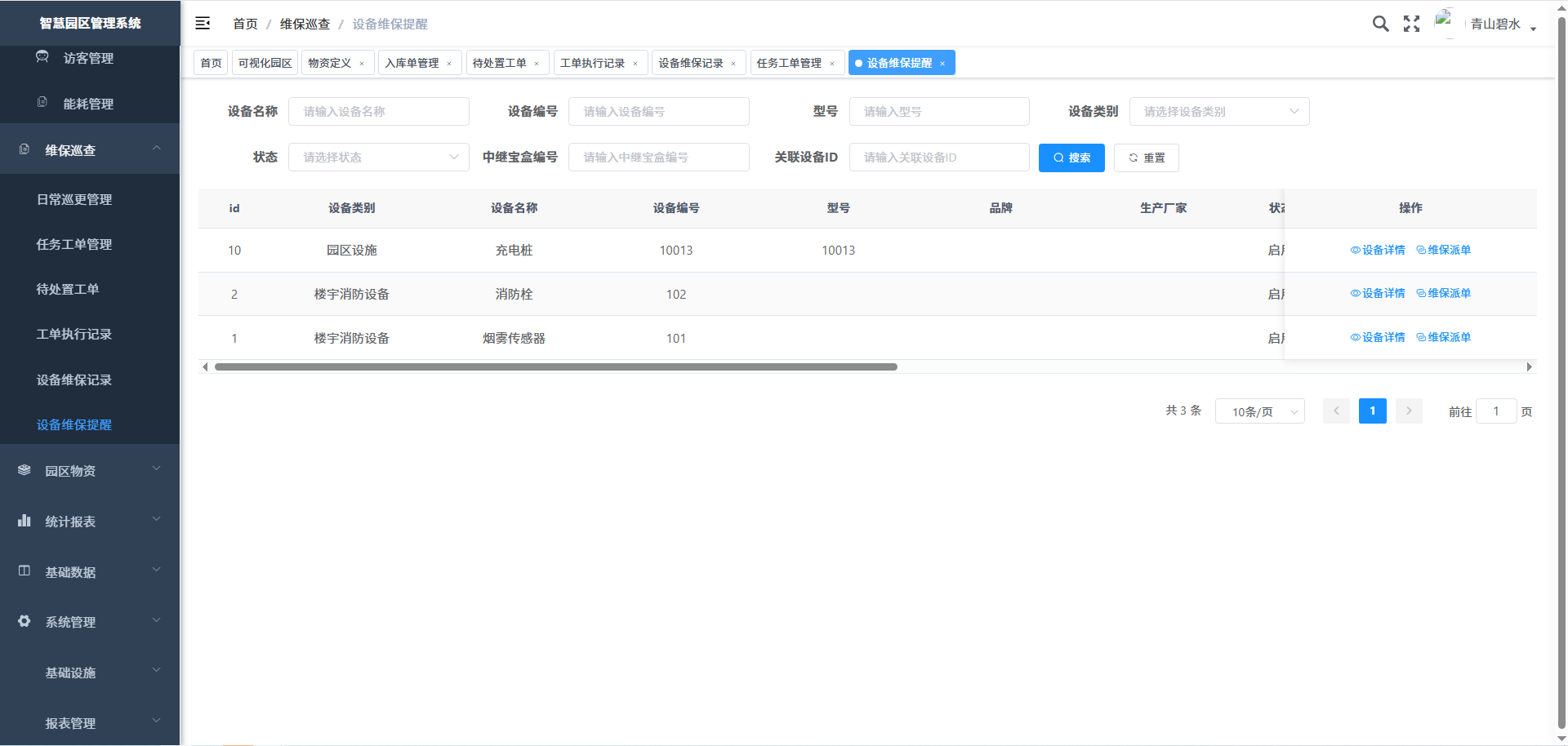
Task: Toggle fullscreen mode icon
Action: [1411, 24]
